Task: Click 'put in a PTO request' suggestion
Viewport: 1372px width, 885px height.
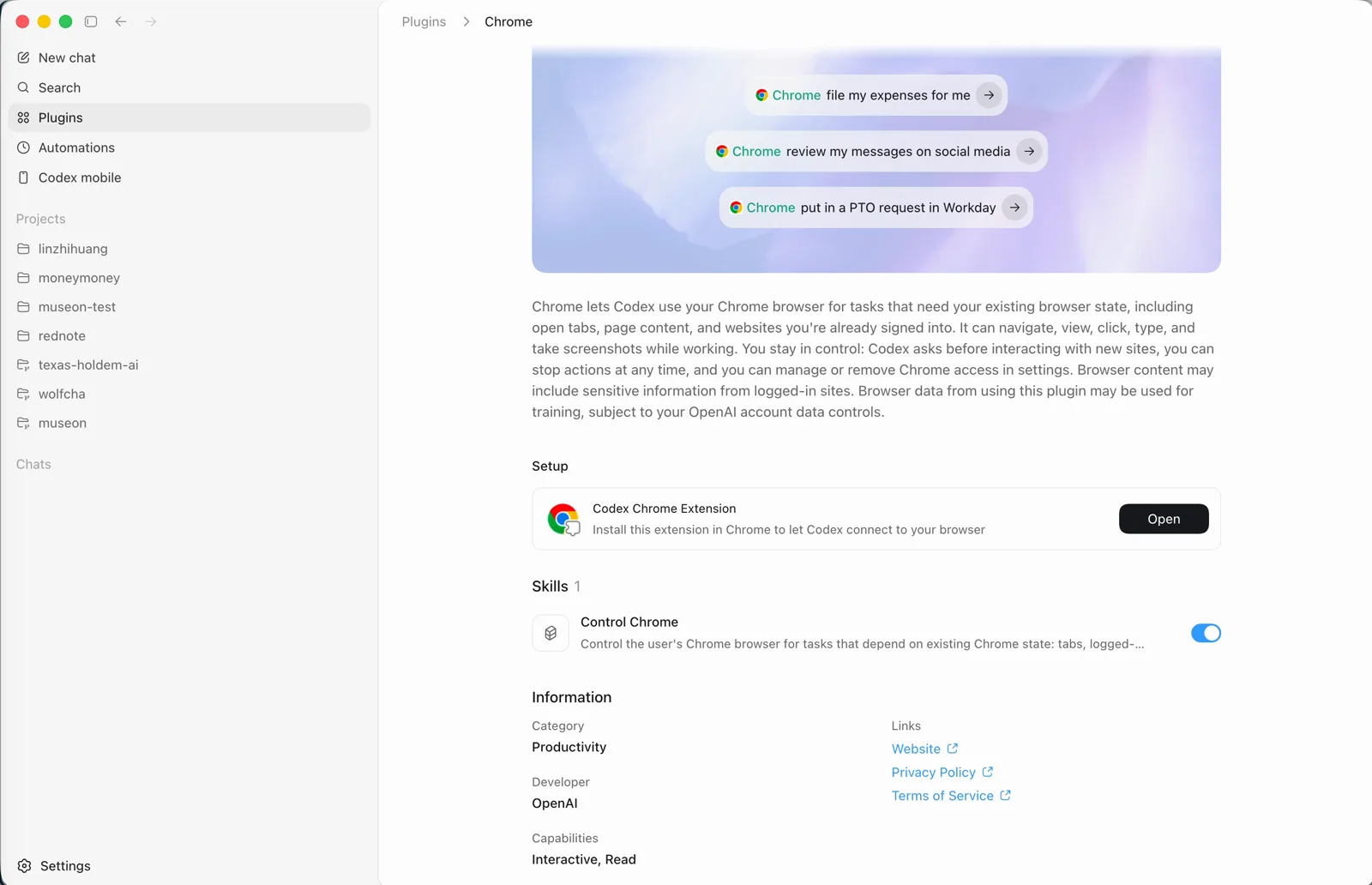Action: pyautogui.click(x=876, y=208)
